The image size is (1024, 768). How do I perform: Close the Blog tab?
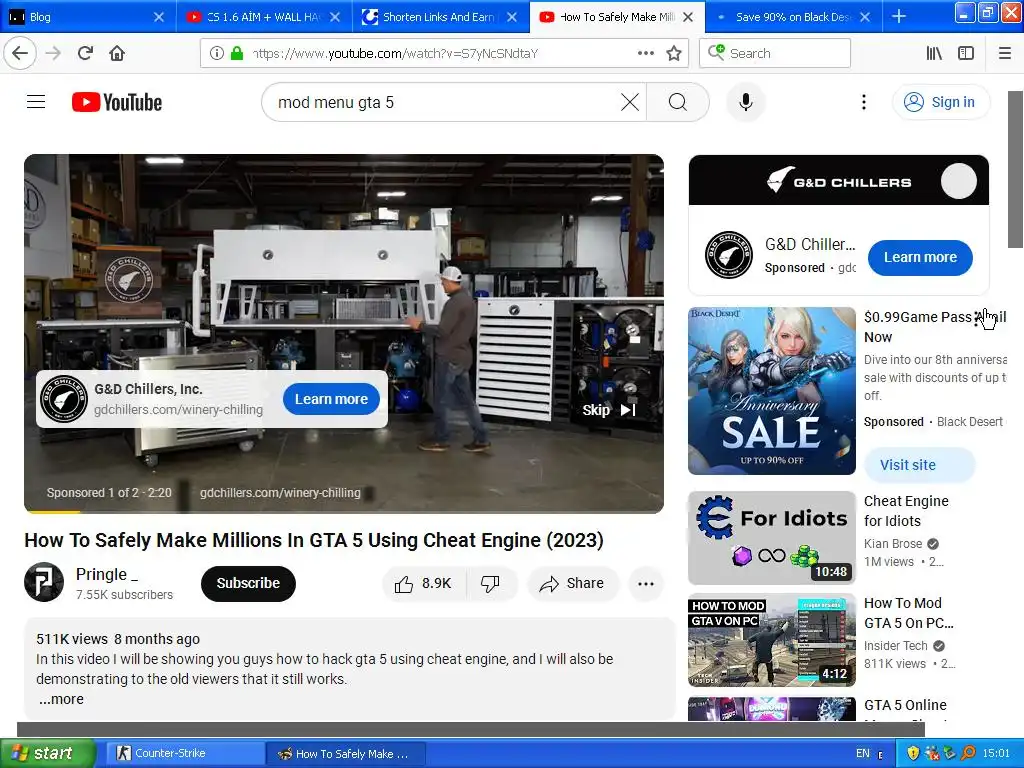pyautogui.click(x=159, y=17)
